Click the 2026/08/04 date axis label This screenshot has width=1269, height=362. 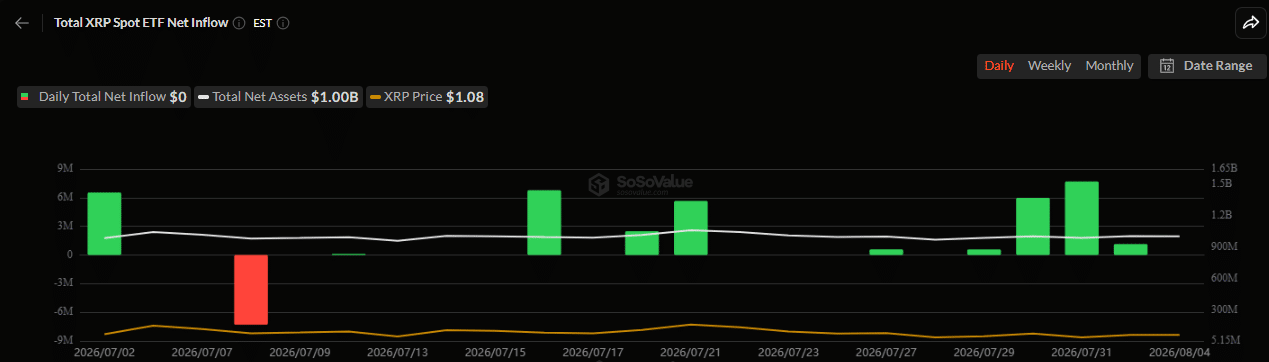click(x=1179, y=352)
